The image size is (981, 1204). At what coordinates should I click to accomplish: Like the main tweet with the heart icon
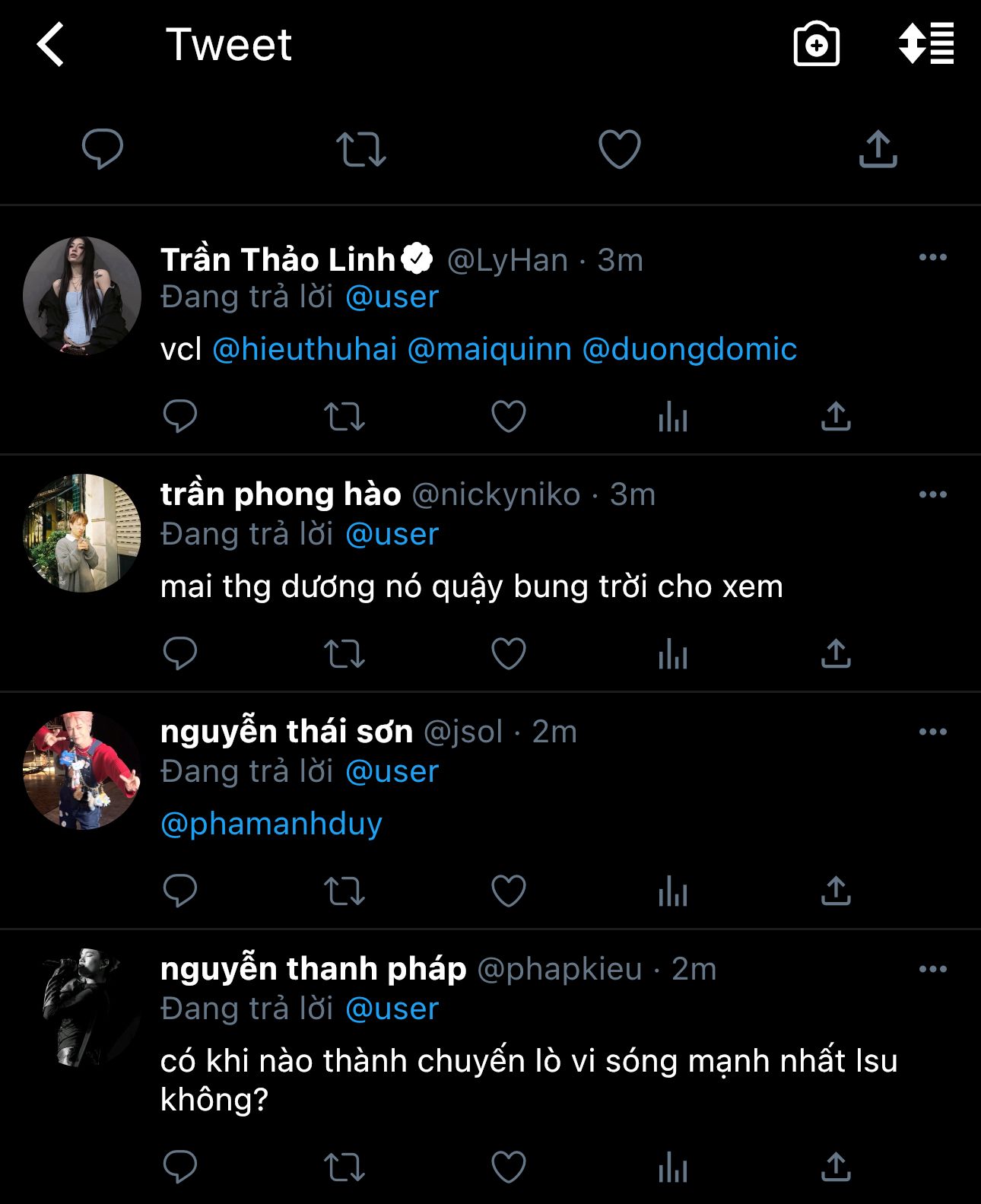point(619,149)
